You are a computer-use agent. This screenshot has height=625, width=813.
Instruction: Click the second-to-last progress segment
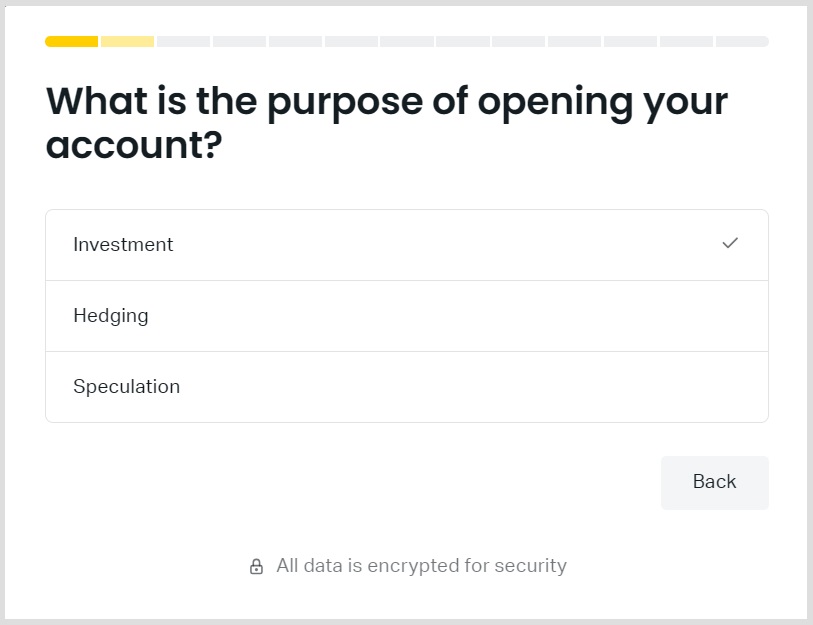[x=687, y=41]
